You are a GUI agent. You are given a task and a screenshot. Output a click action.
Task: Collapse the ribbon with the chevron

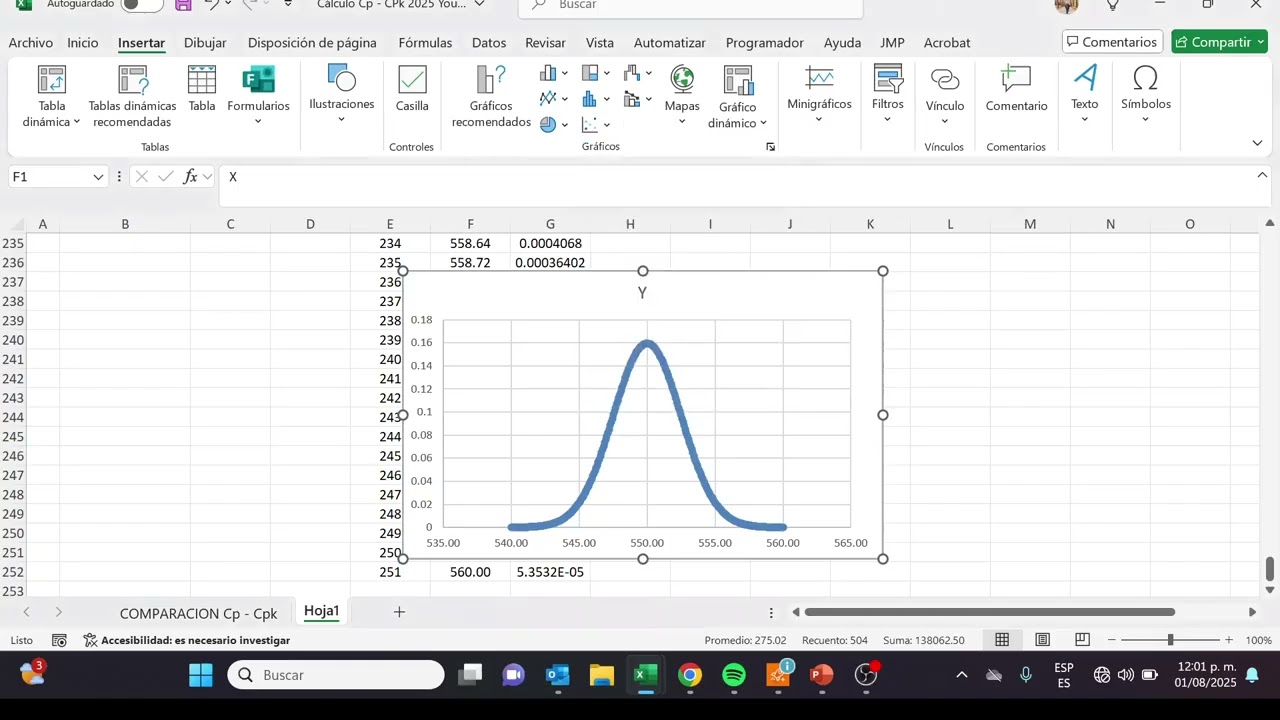click(x=1257, y=143)
